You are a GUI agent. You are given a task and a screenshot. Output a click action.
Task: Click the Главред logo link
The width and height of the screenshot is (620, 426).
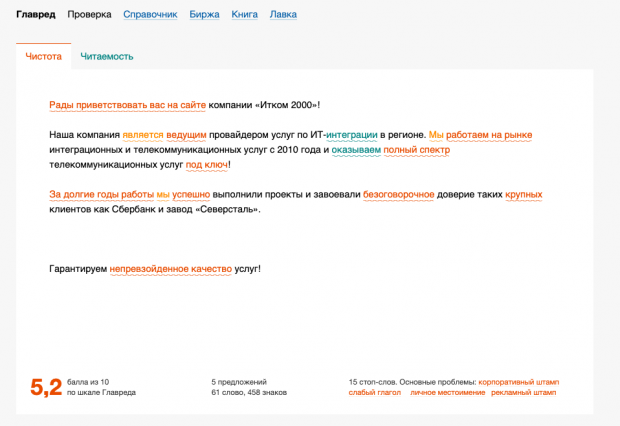pos(36,15)
